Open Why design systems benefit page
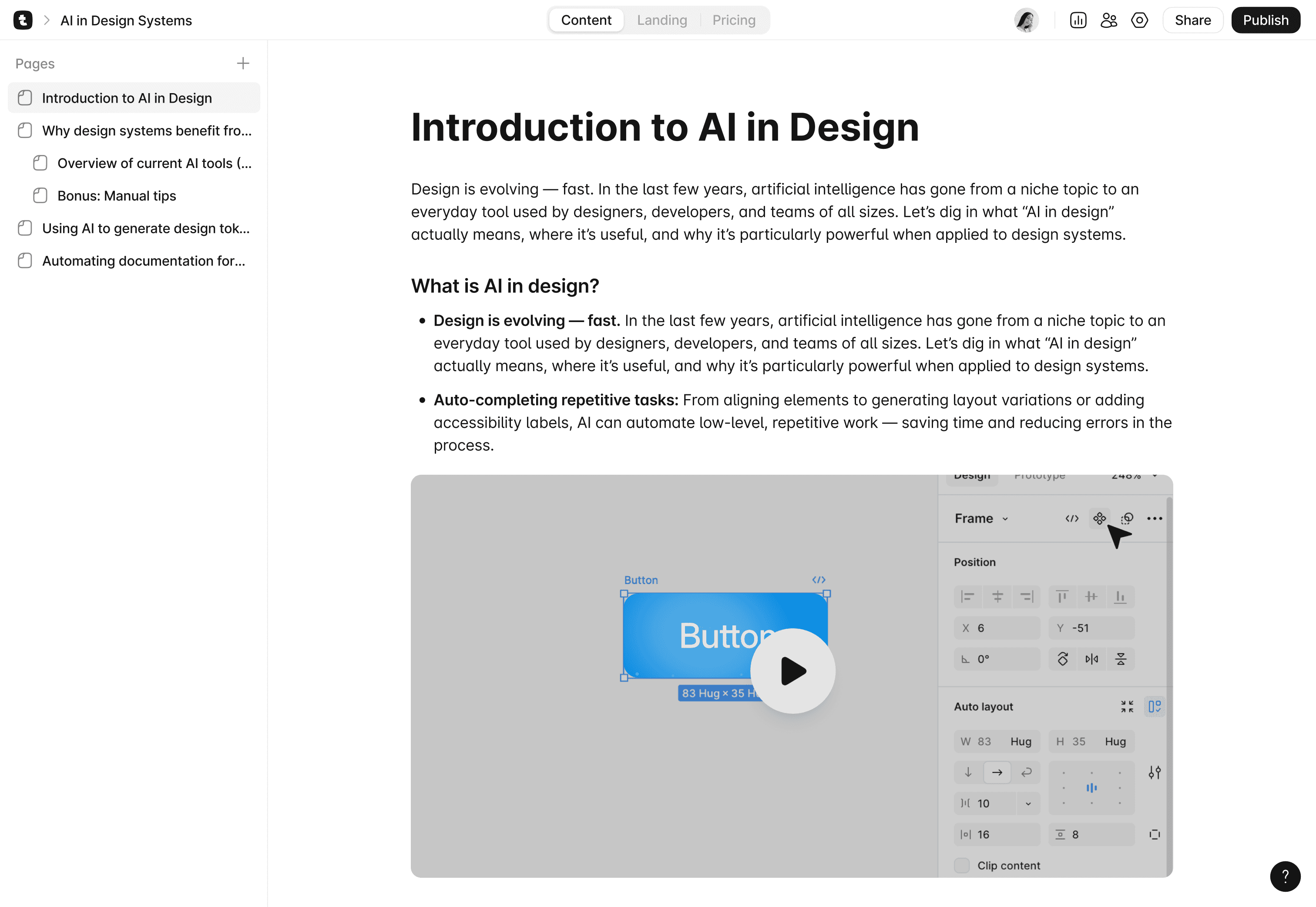Screen dimensions: 1316x907 pyautogui.click(x=146, y=131)
